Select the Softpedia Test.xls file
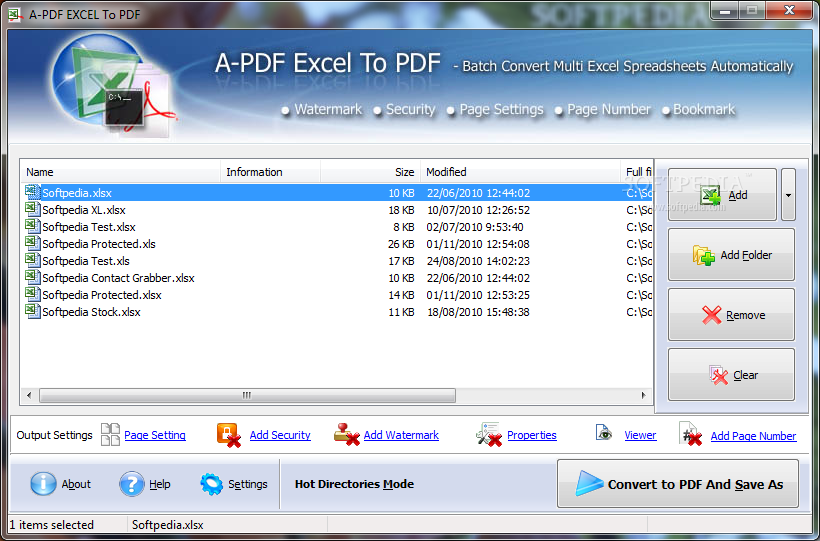820x541 pixels. pos(337,261)
